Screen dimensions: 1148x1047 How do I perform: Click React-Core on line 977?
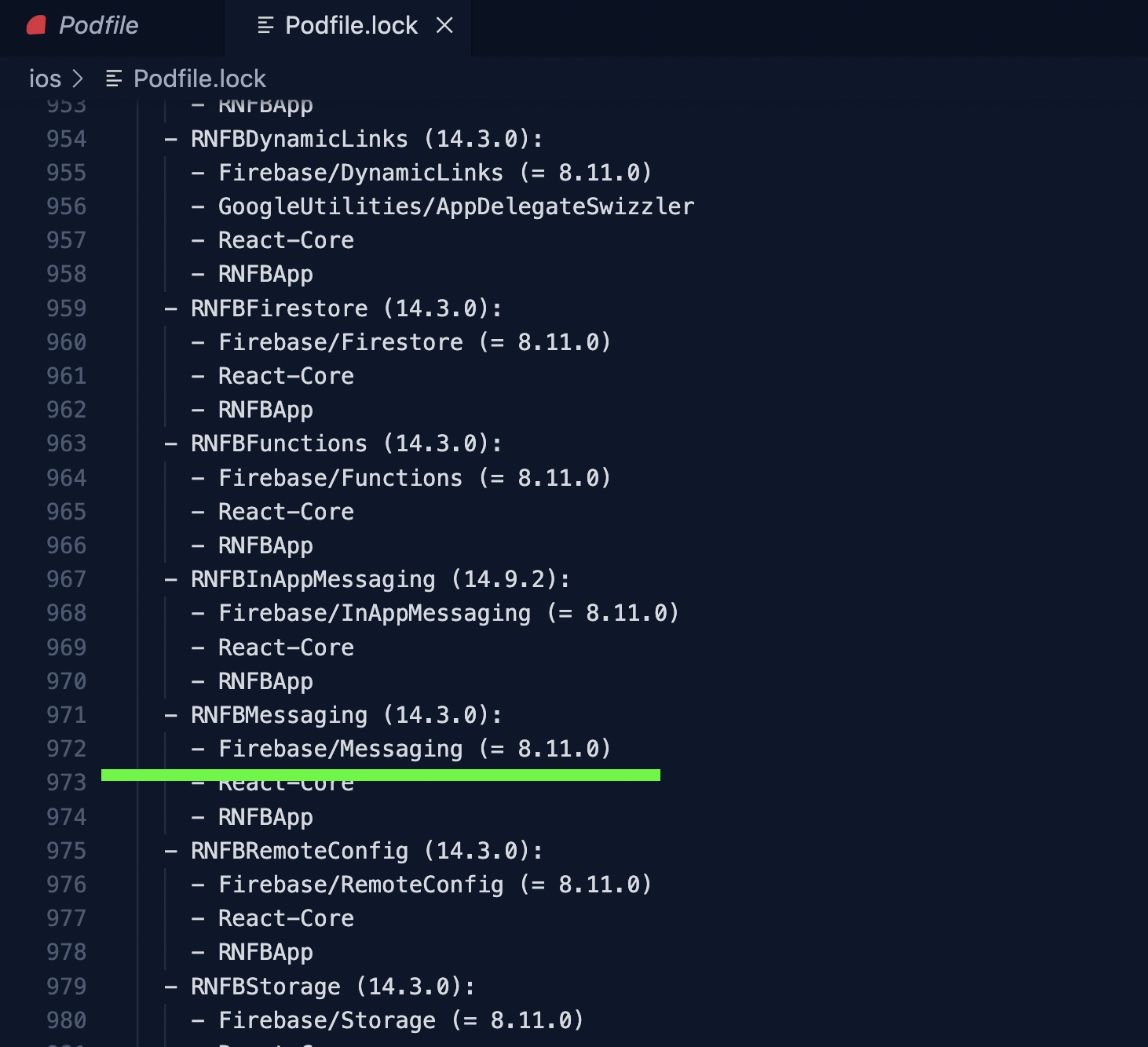[x=286, y=918]
